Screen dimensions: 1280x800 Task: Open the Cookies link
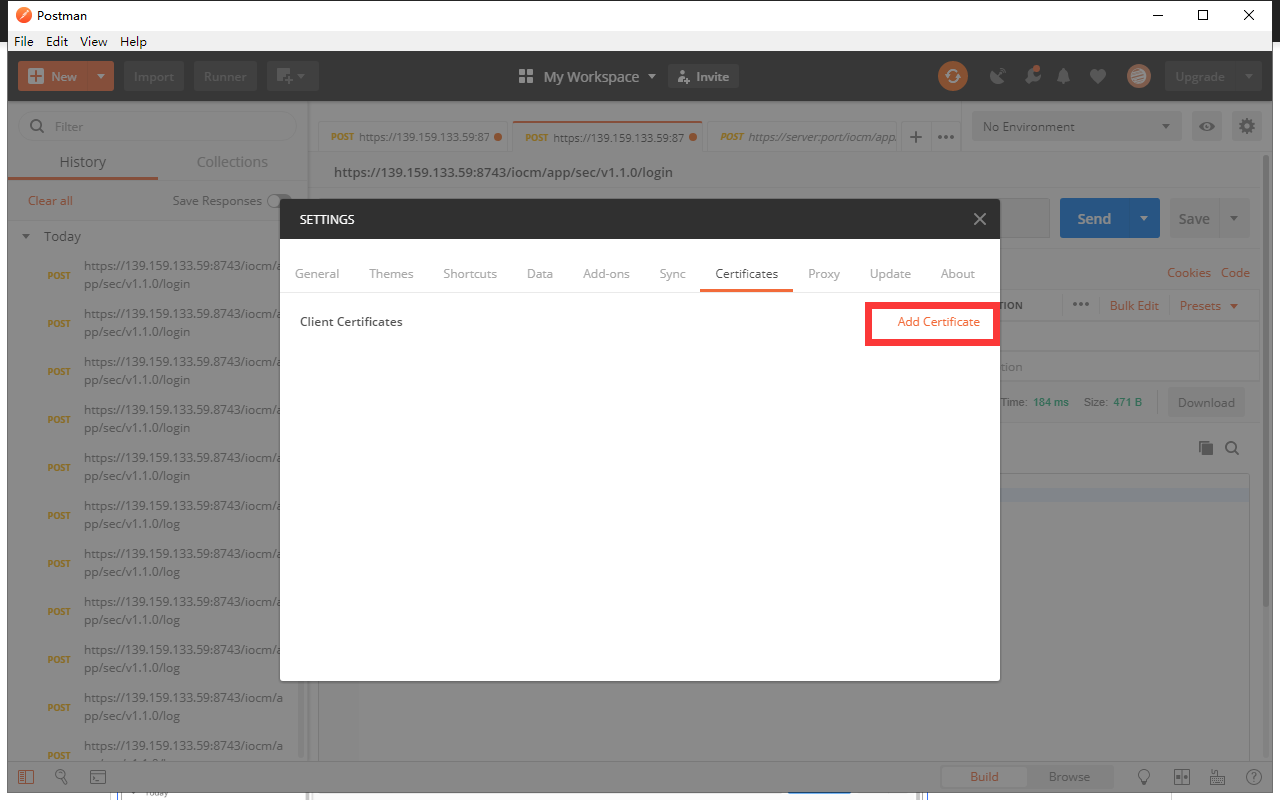click(1189, 272)
